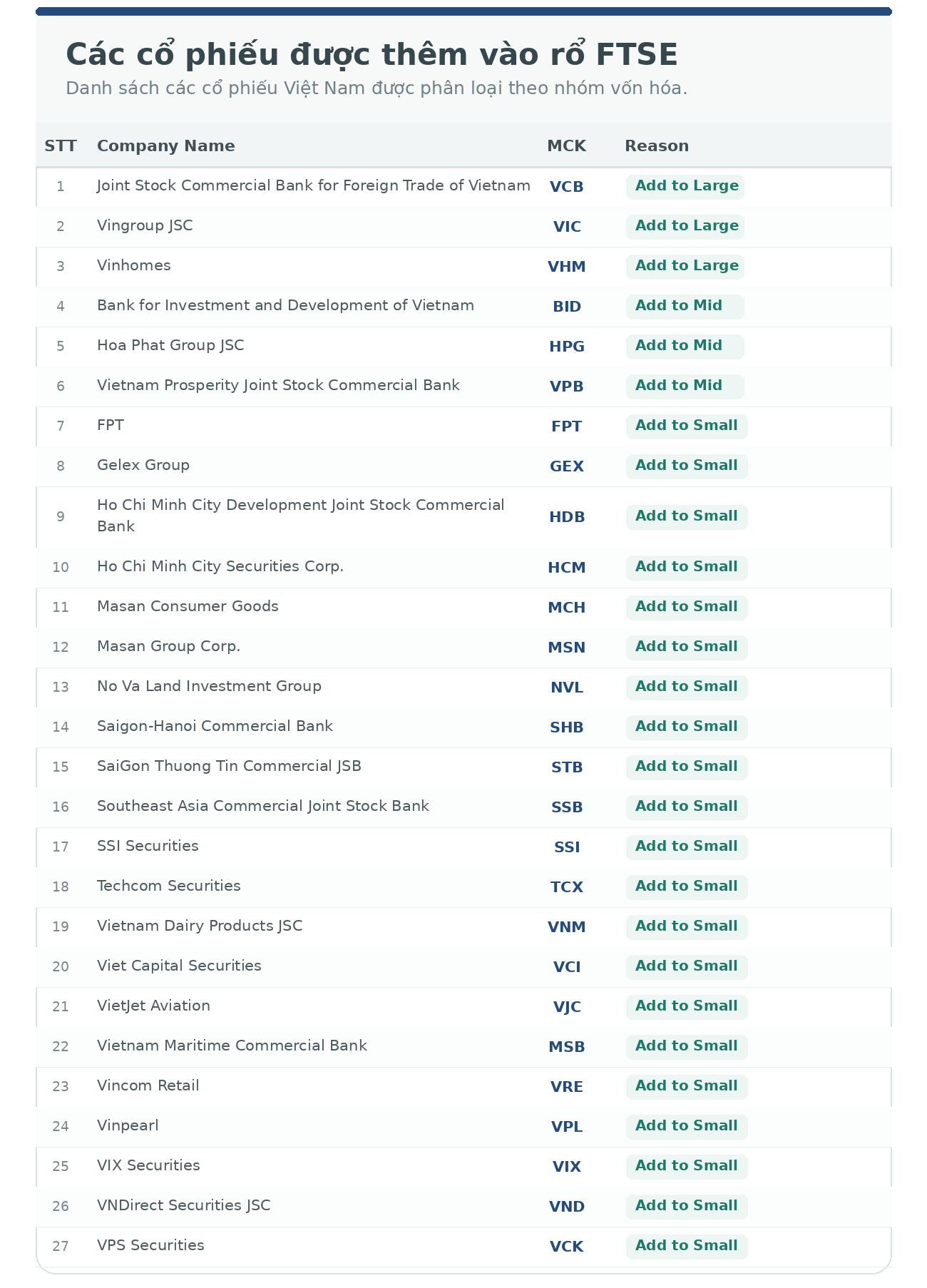Click the VIX ticker symbol
Viewport: 927px width, 1288px height.
567,1167
